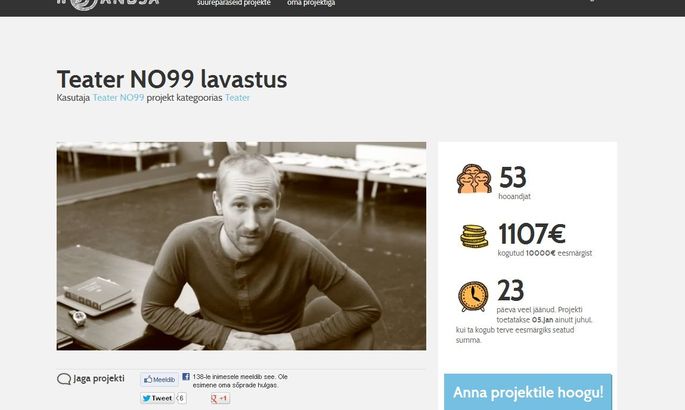Open the oma projektiga menu item

pos(311,3)
